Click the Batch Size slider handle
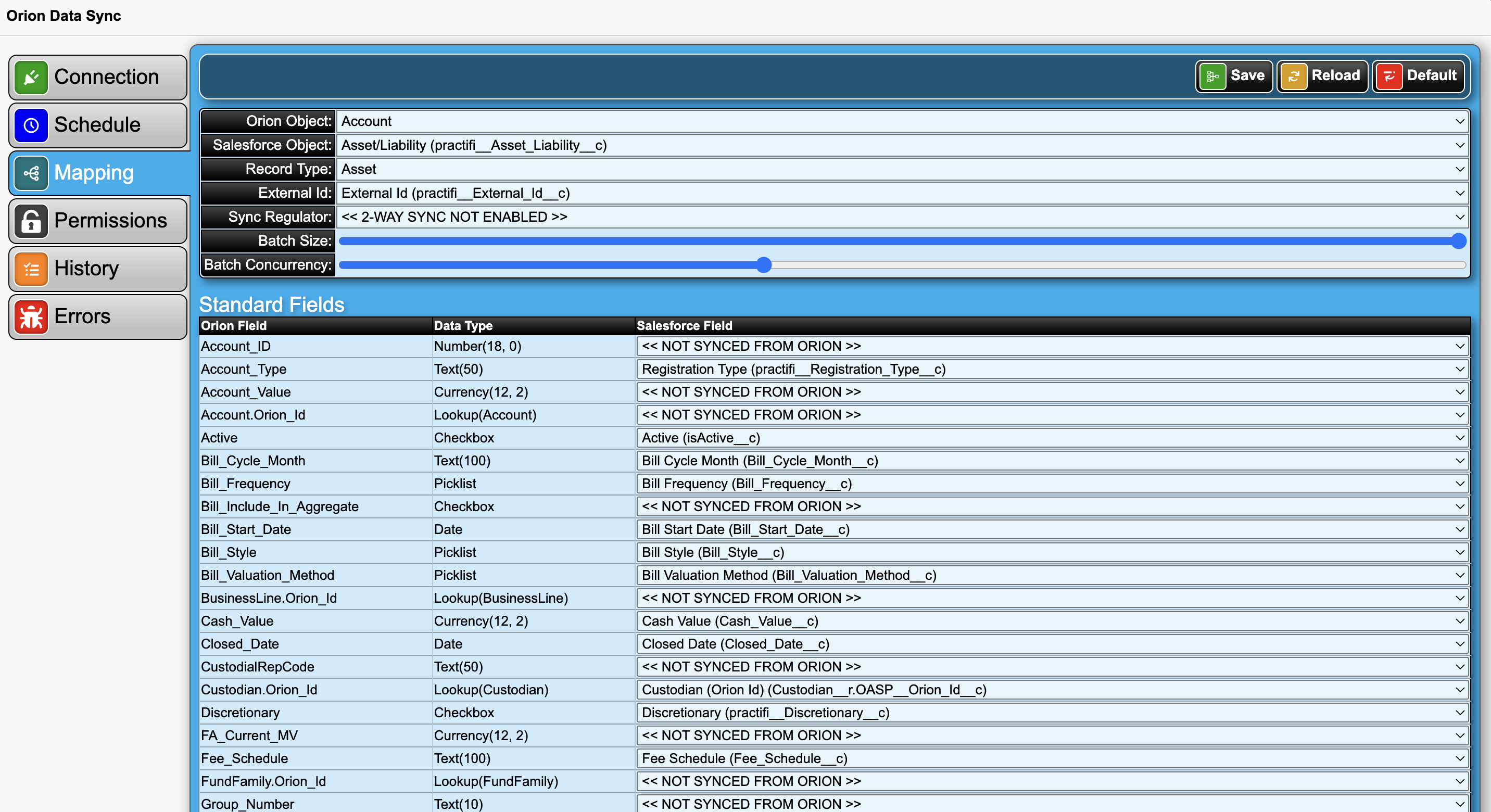This screenshot has height=812, width=1491. coord(1459,241)
